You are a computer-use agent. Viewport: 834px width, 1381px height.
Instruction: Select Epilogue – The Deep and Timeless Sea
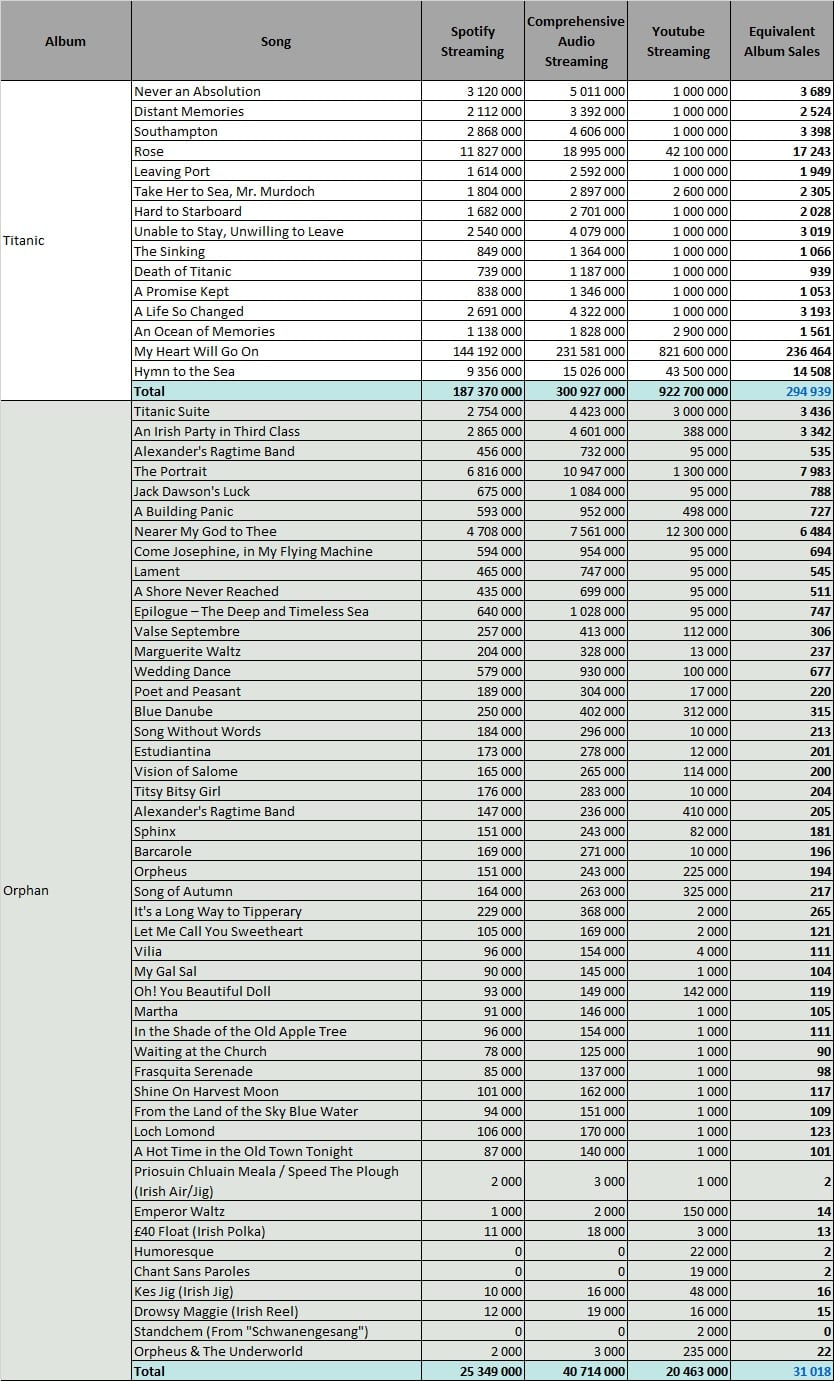[x=251, y=611]
